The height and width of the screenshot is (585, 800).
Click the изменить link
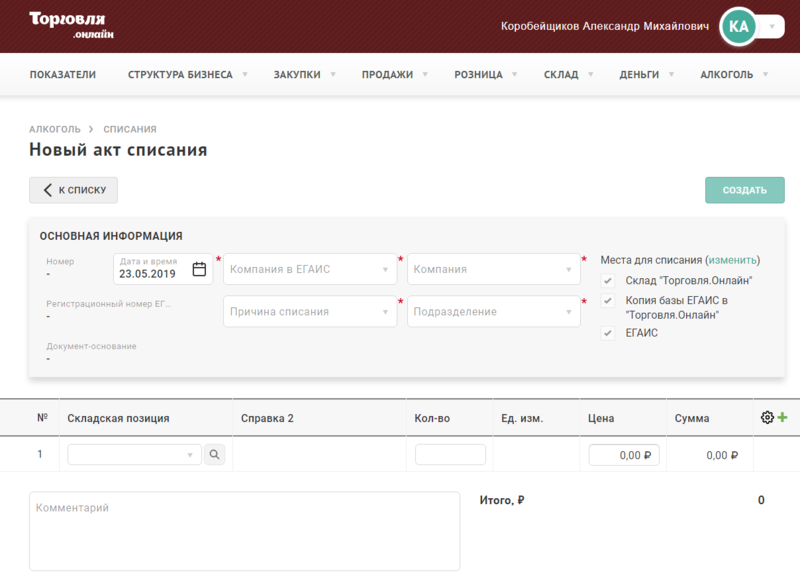pyautogui.click(x=732, y=260)
